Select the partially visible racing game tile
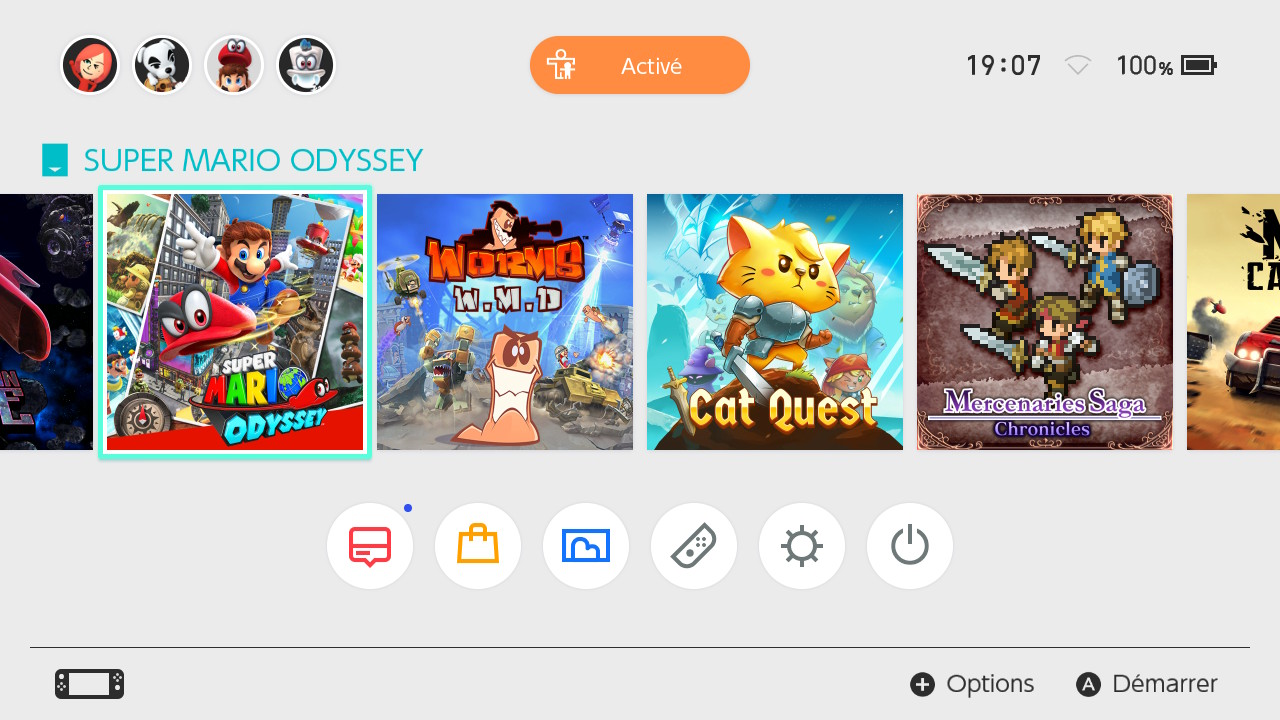 [x=1233, y=322]
